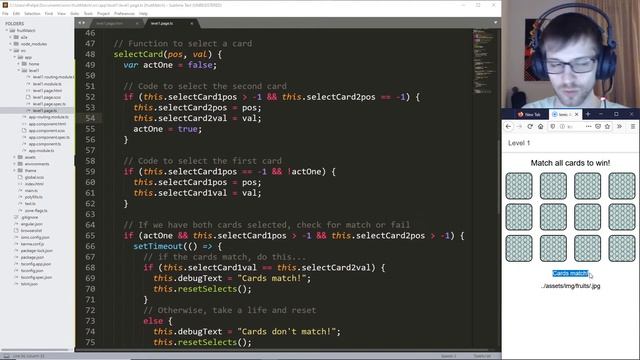Open the Edit menu
Viewport: 640px width, 360px height.
[16, 13]
